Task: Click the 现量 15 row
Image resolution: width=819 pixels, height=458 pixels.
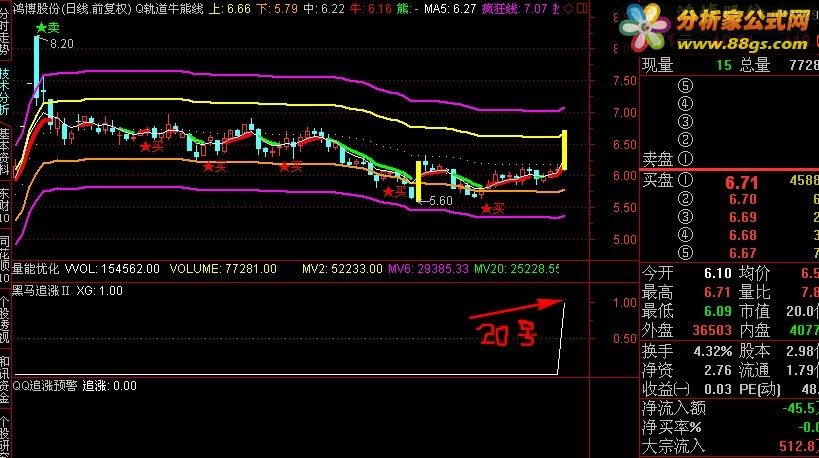Action: [686, 65]
